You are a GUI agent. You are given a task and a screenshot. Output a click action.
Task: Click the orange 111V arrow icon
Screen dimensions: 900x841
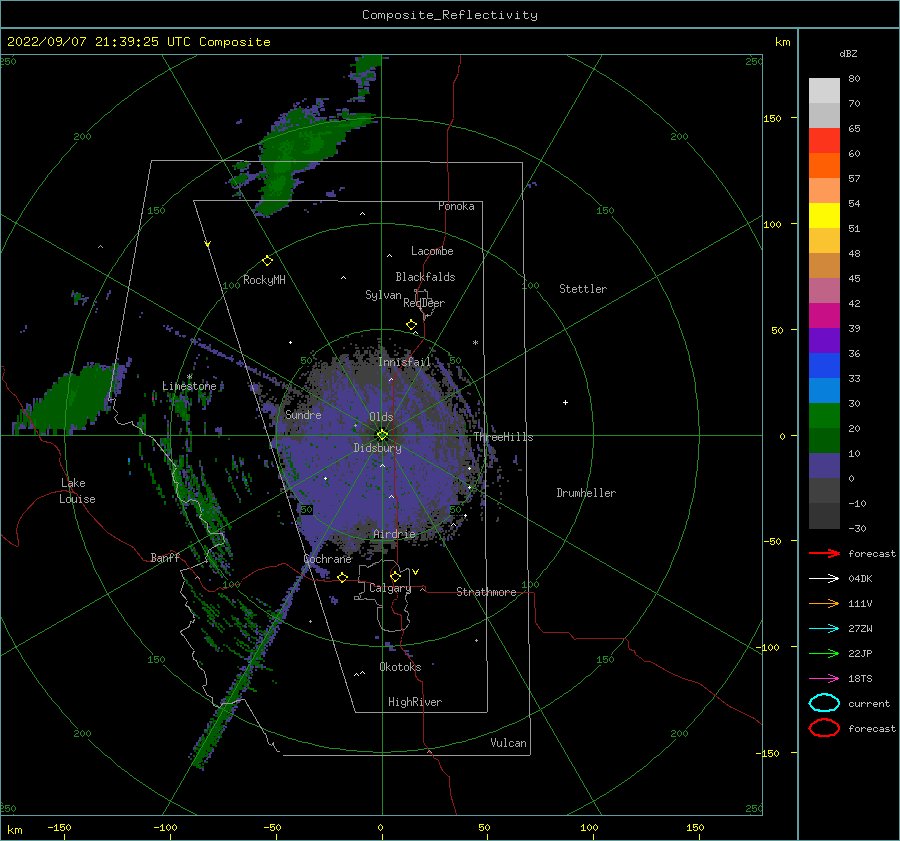(x=824, y=603)
